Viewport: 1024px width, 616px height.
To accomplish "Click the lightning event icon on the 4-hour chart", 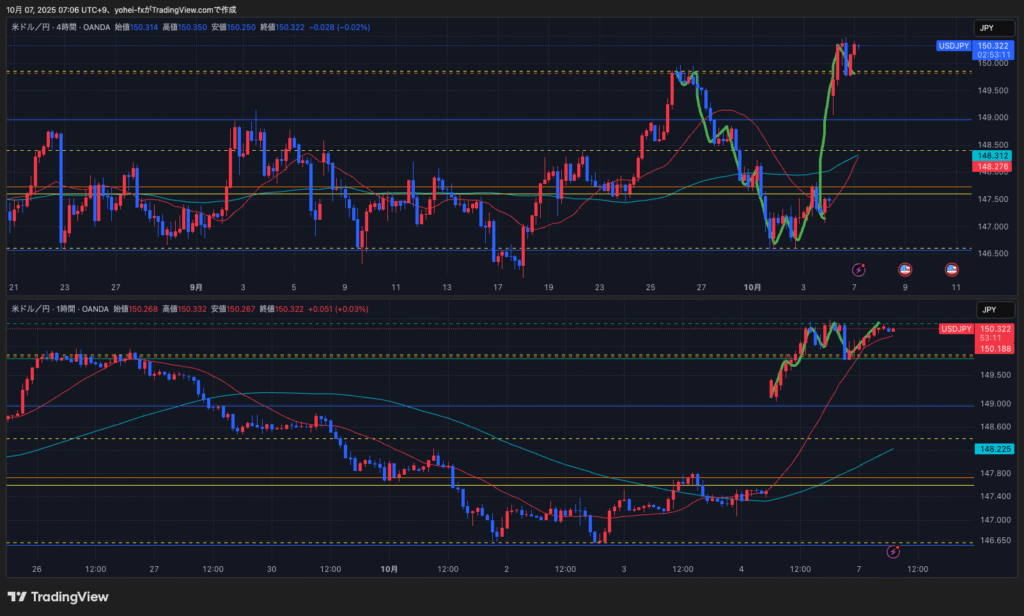I will coord(858,269).
